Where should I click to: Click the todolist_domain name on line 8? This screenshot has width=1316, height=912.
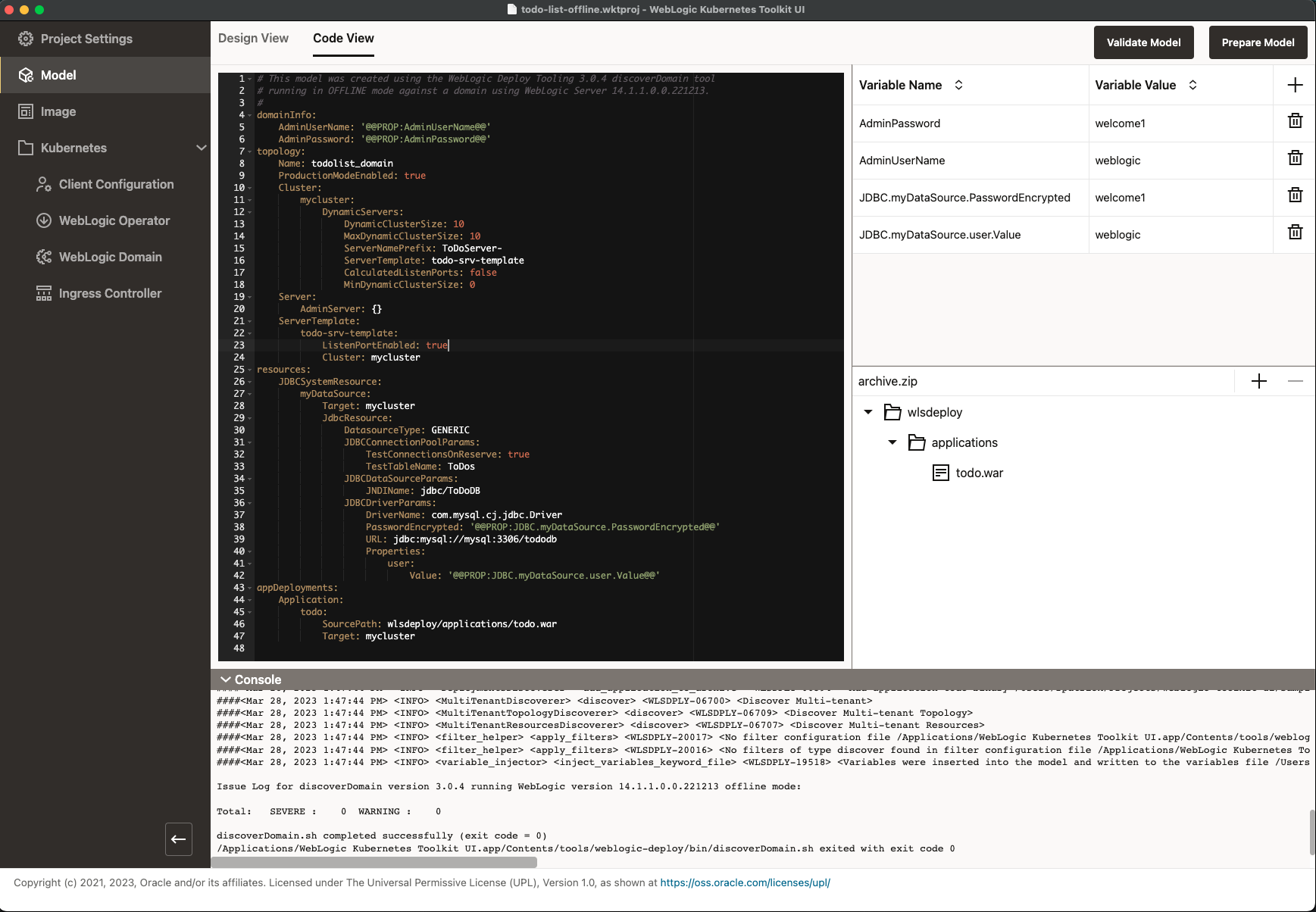(x=352, y=164)
